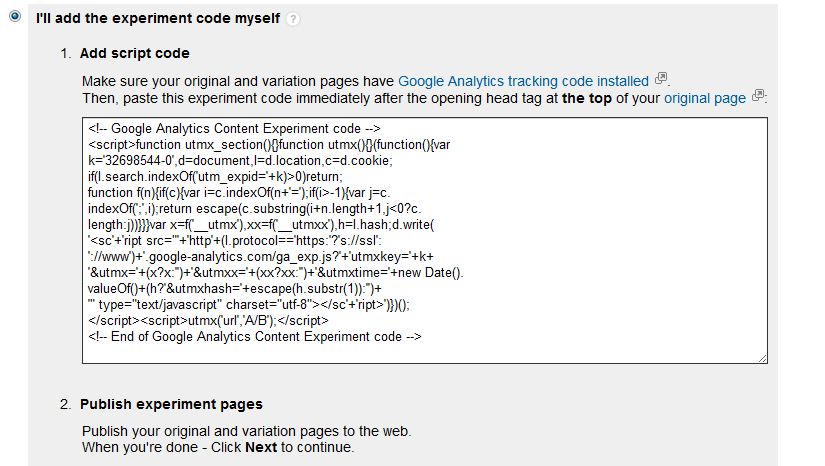Open the Google Analytics tracking code installed link

coord(523,81)
